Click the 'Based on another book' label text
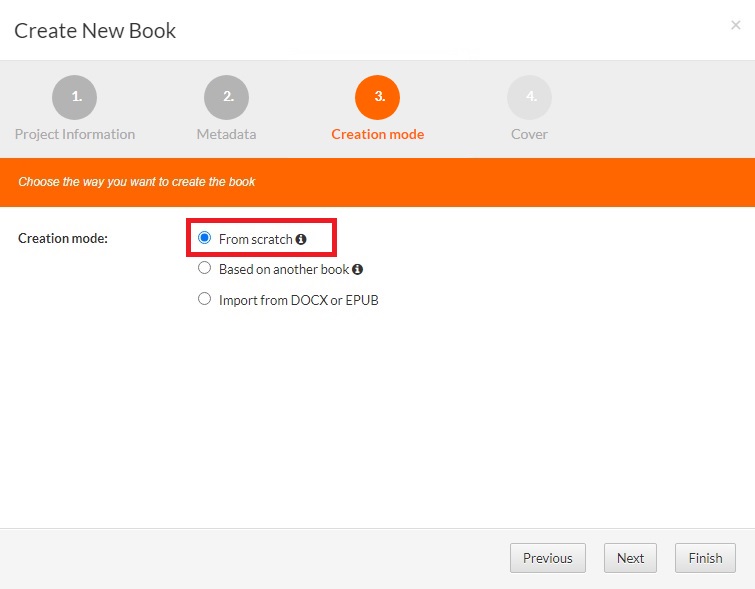This screenshot has width=755, height=589. pos(284,270)
